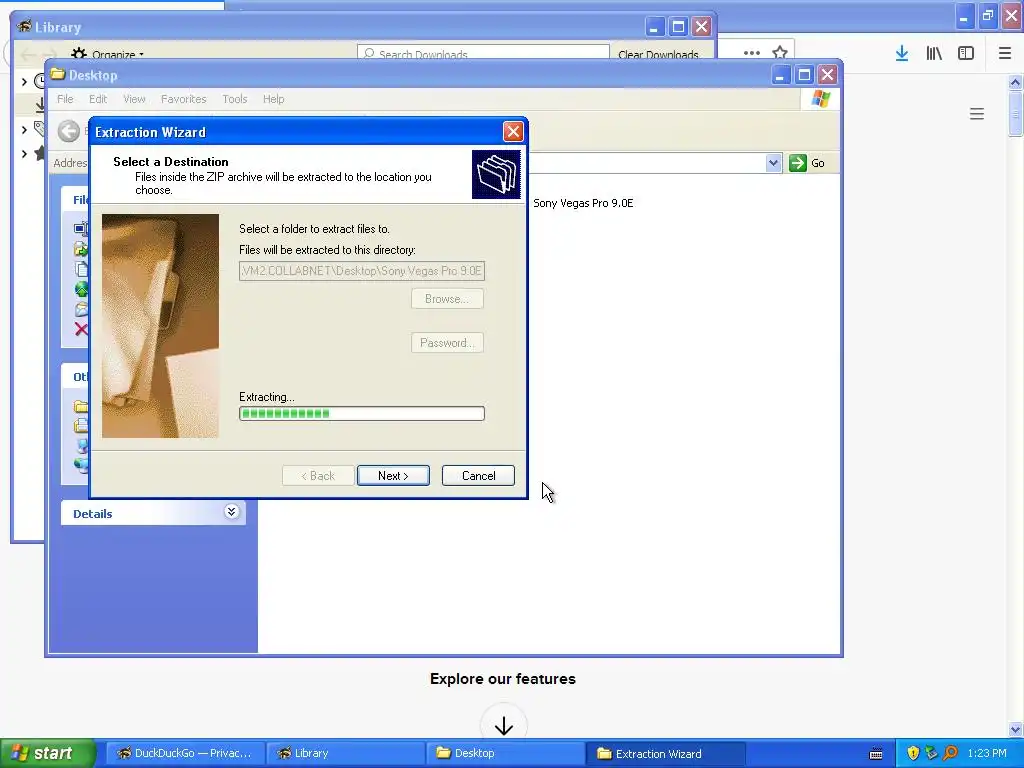
Task: Select Sony Vegas Pro 9.0E item
Action: point(583,203)
